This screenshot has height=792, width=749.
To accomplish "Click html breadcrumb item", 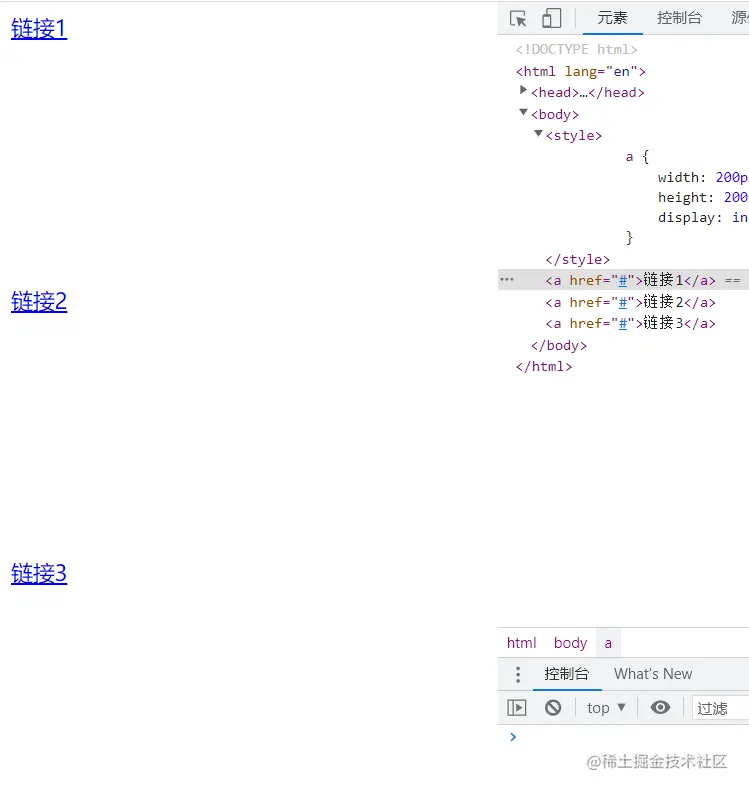I will click(521, 643).
